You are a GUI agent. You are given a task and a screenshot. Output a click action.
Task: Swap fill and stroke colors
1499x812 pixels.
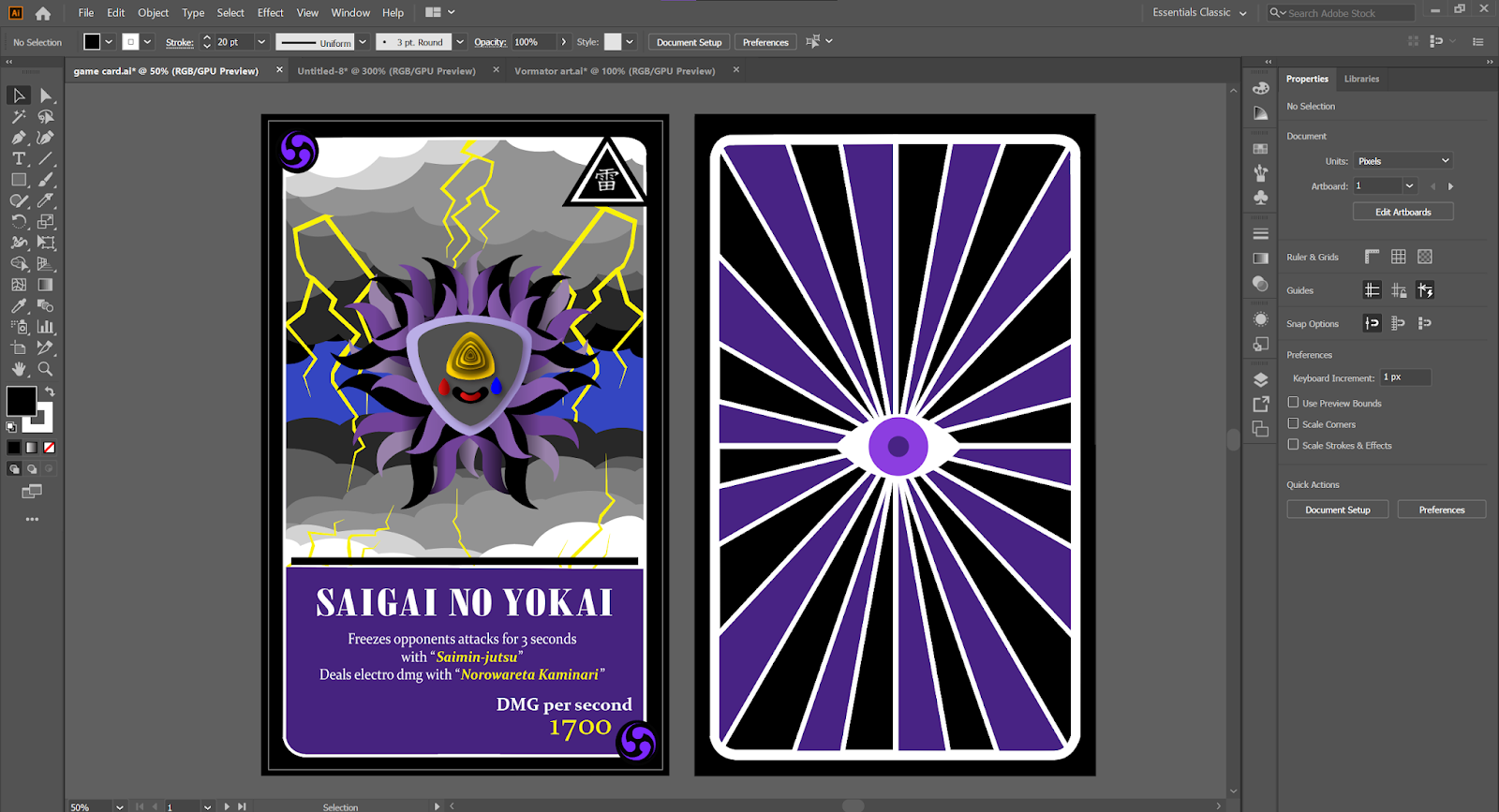(50, 391)
